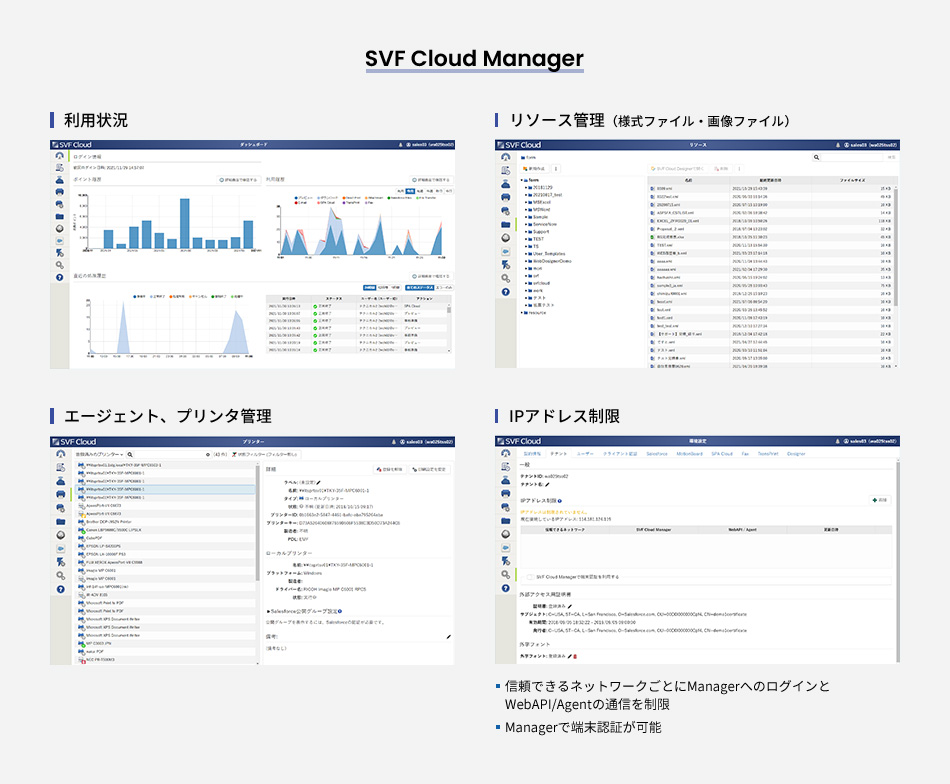The image size is (950, 784).
Task: Switch to the Designer tab in environment settings
Action: (x=796, y=454)
